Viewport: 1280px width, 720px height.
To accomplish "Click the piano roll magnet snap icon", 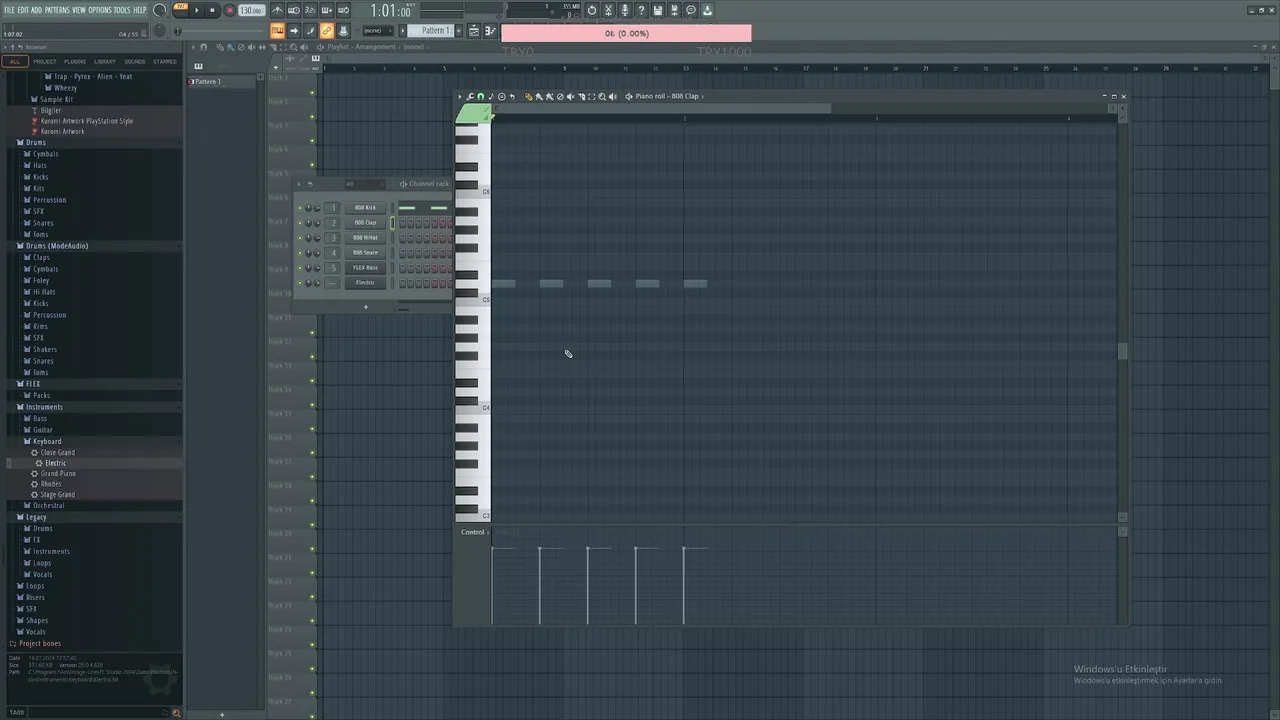I will tap(480, 96).
